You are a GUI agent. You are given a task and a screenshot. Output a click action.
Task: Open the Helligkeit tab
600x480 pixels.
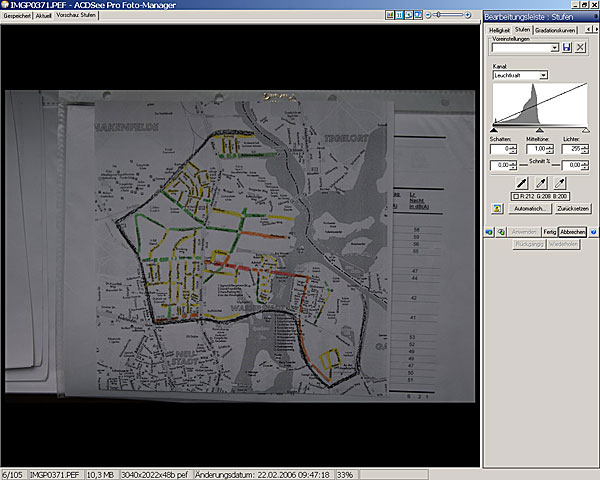[x=499, y=31]
